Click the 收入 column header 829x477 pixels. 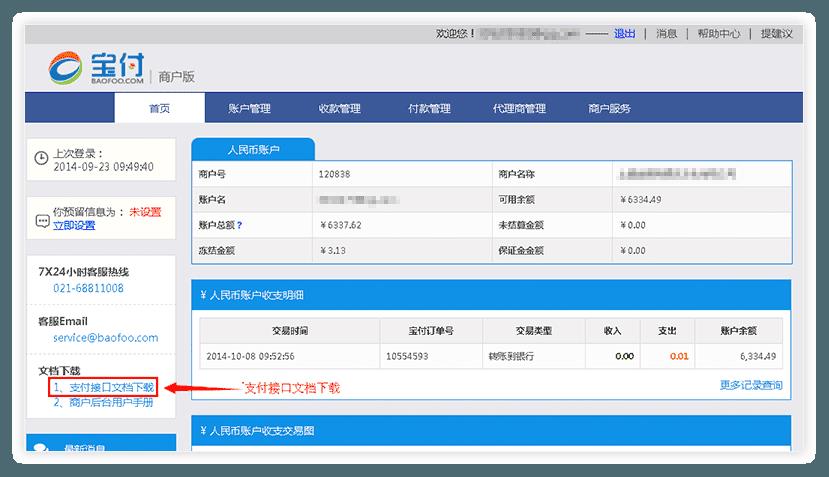(612, 331)
